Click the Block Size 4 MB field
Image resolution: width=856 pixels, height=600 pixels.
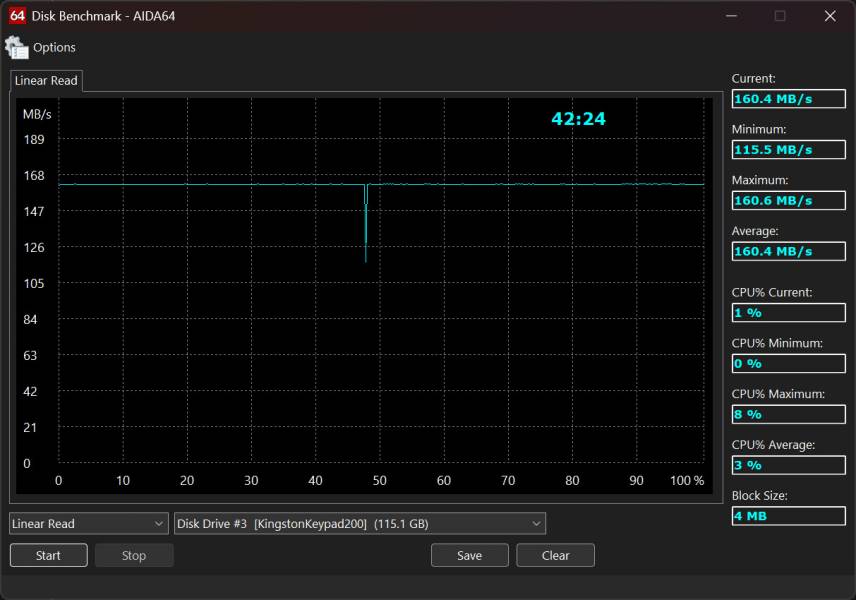(788, 516)
